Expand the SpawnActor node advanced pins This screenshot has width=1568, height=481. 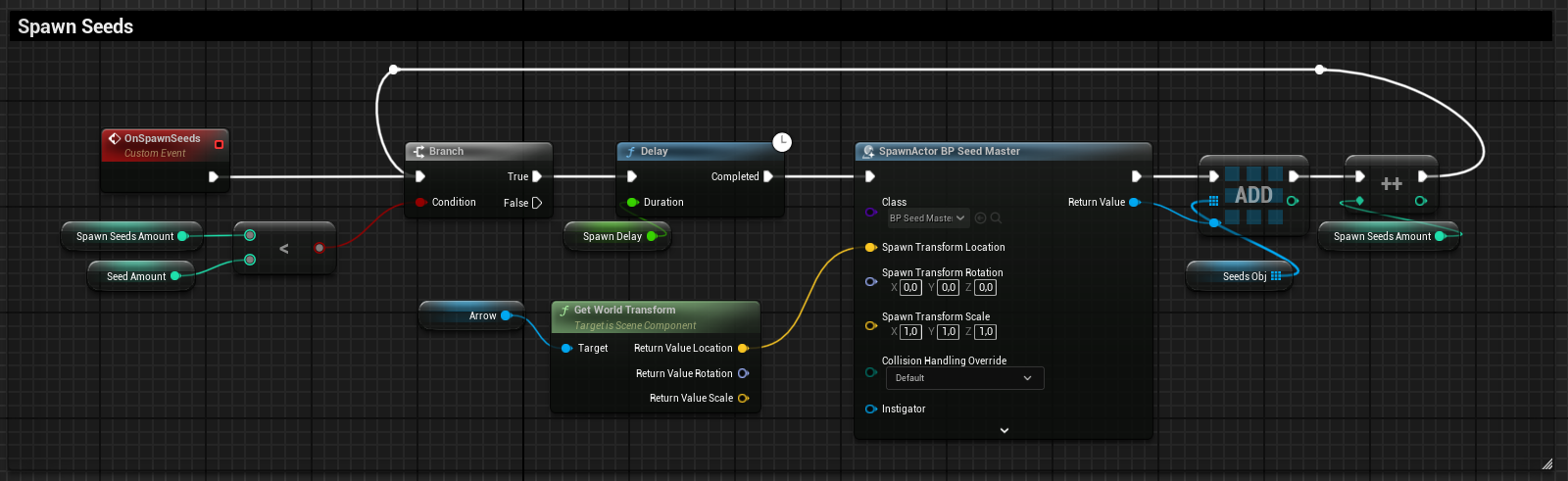tap(1004, 430)
